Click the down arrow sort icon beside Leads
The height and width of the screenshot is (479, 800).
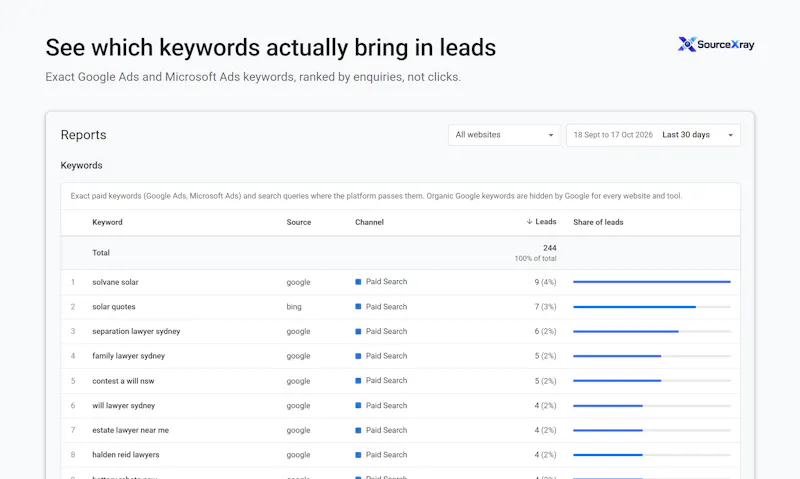(x=530, y=221)
